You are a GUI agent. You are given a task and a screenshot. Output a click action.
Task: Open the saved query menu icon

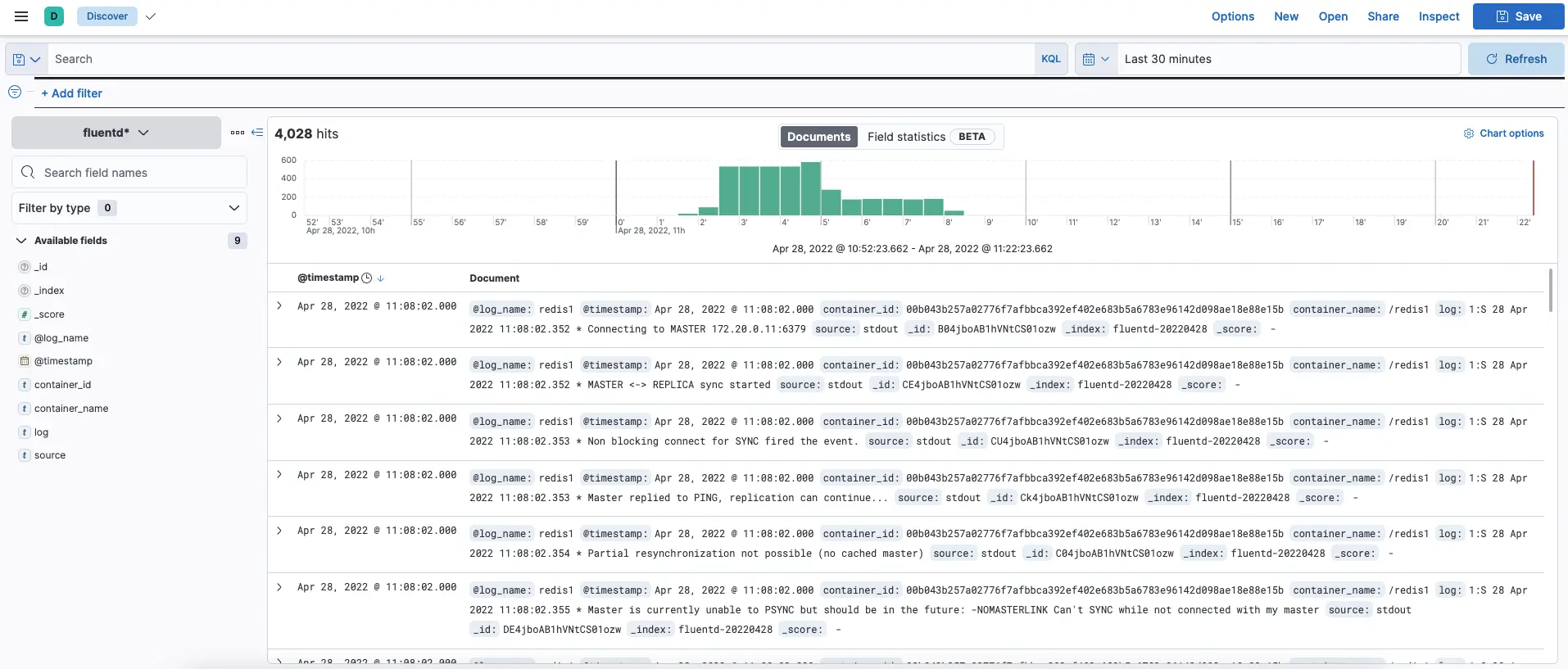[x=26, y=59]
